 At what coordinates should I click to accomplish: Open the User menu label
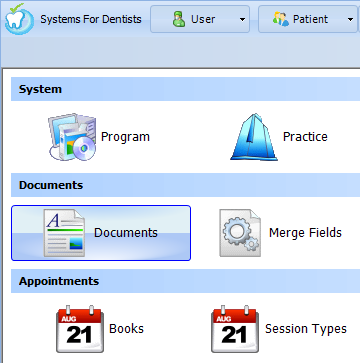click(203, 19)
